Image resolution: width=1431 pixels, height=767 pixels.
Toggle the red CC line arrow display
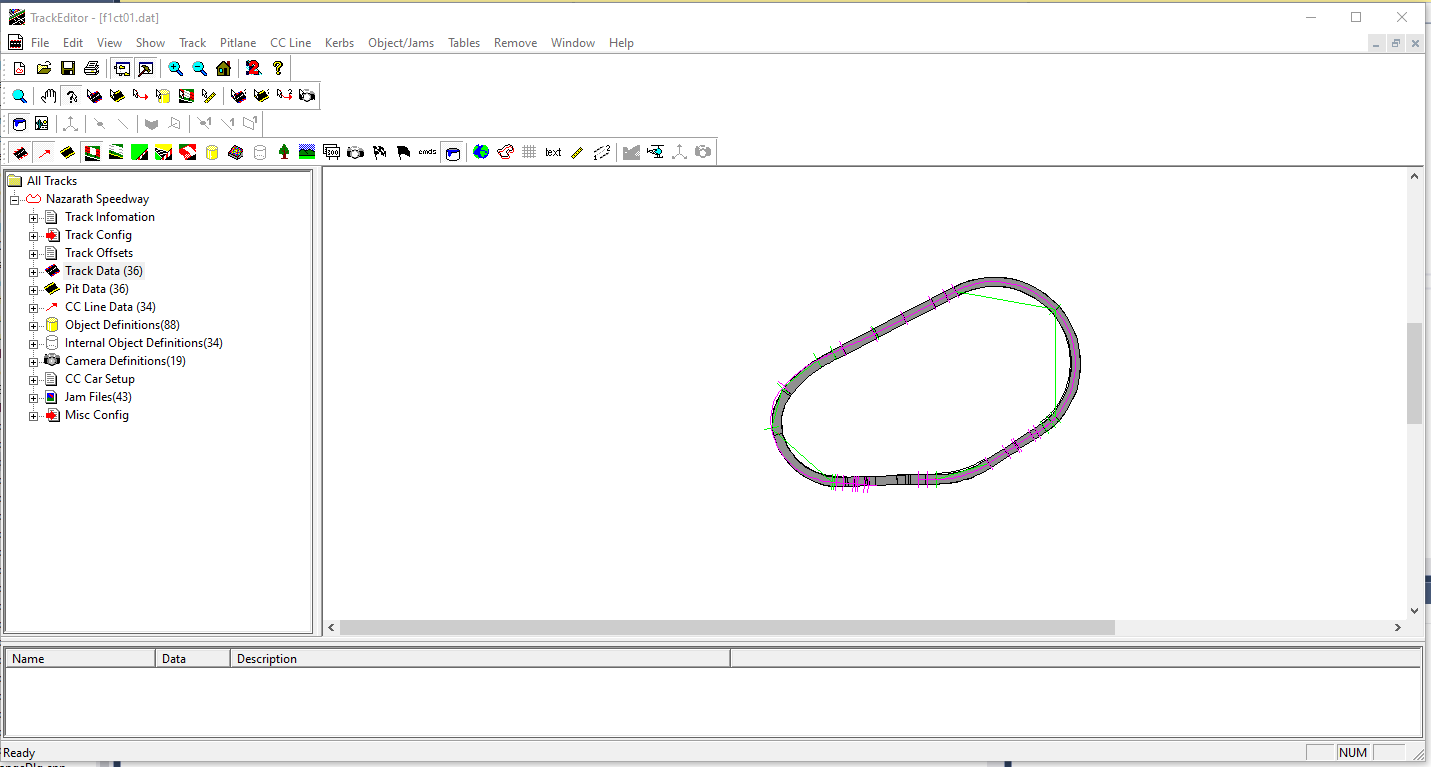(44, 152)
